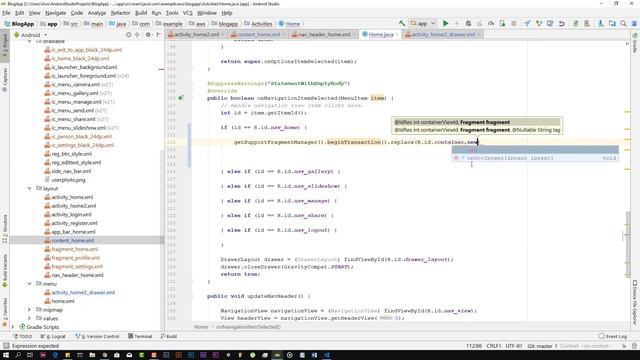Image resolution: width=640 pixels, height=360 pixels.
Task: Open the File menu
Action: click(x=6, y=13)
